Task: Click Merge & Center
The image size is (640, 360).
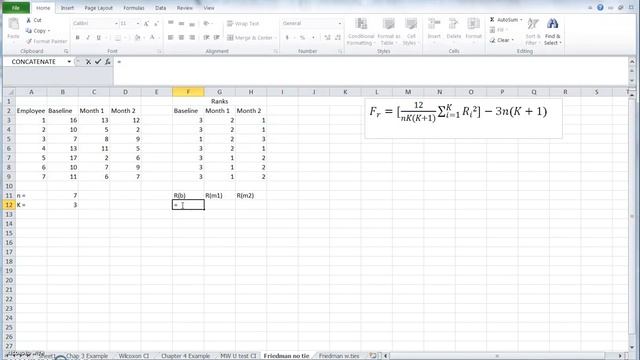Action: coord(249,38)
